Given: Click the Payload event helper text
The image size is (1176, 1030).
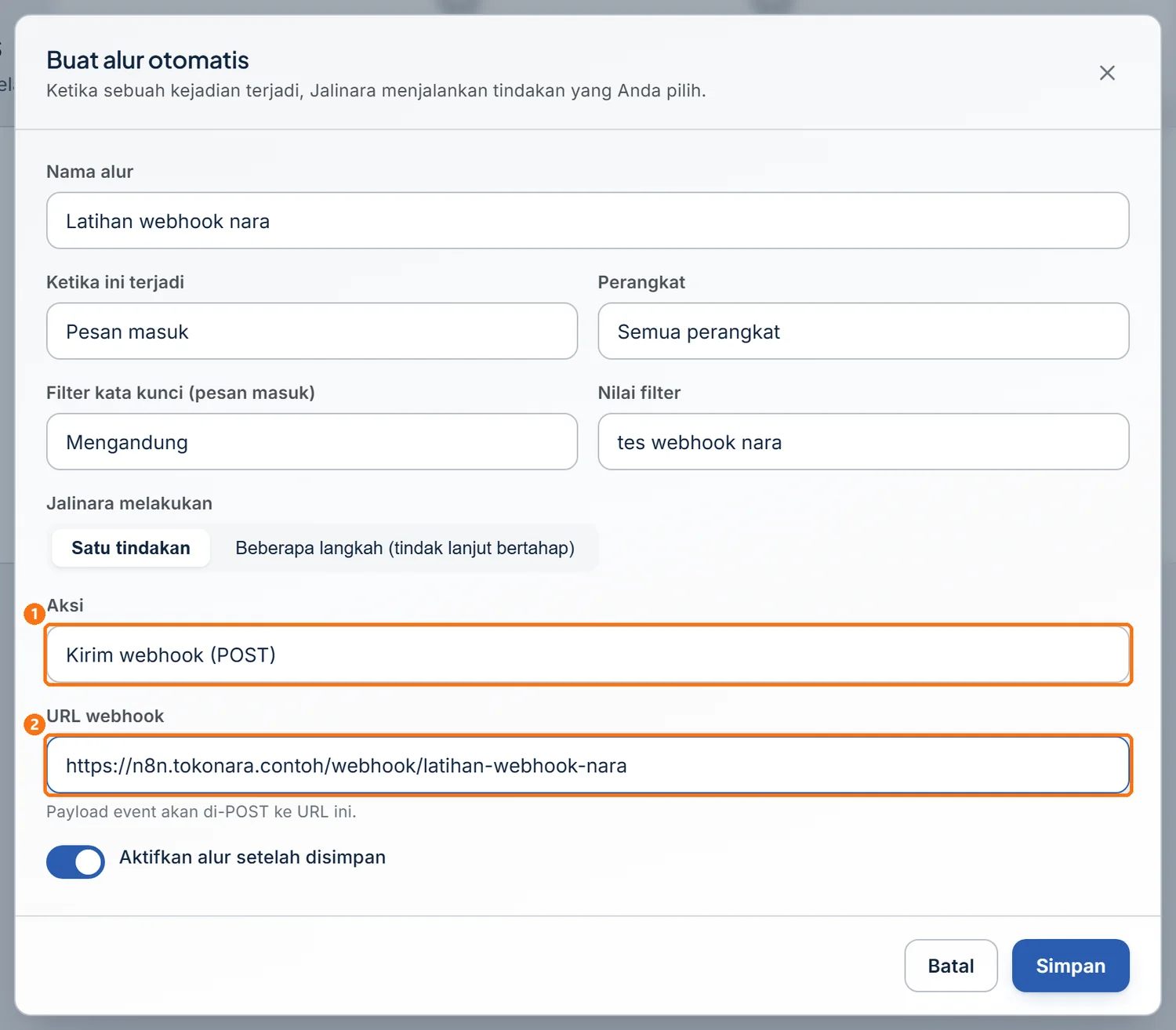Looking at the screenshot, I should tap(201, 811).
